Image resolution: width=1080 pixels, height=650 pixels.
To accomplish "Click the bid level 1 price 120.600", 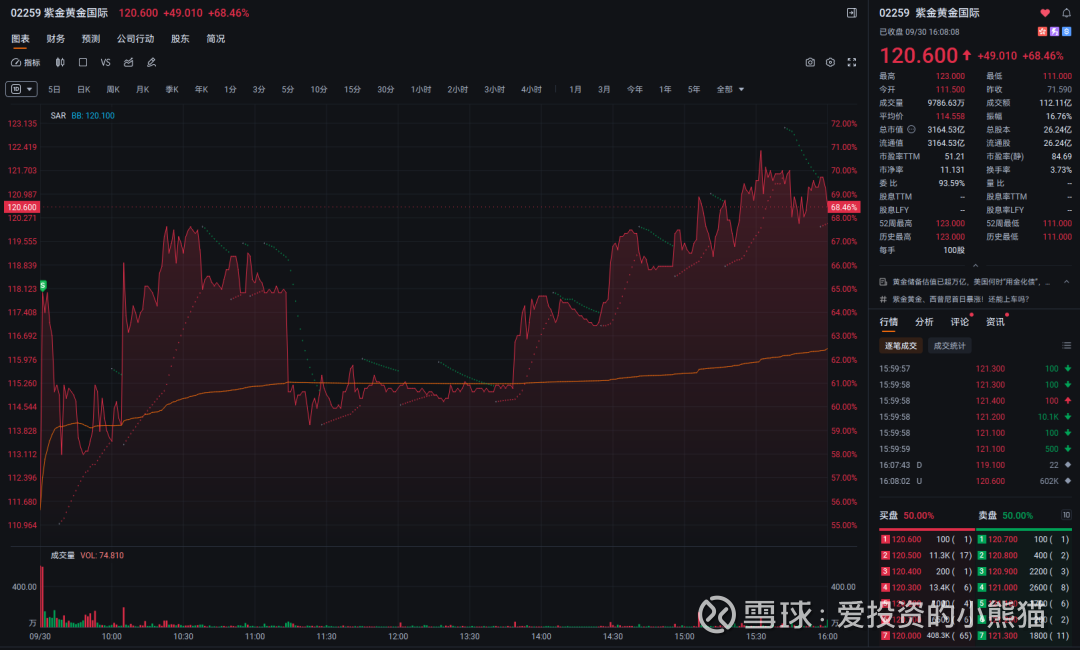I will tap(906, 539).
